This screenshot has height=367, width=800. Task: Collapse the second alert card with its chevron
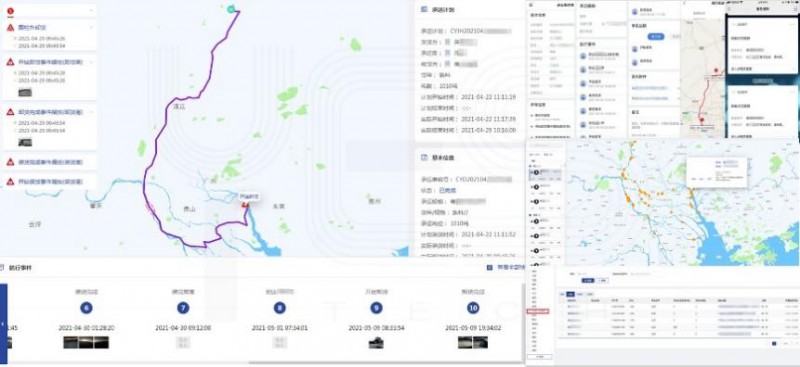click(x=91, y=62)
